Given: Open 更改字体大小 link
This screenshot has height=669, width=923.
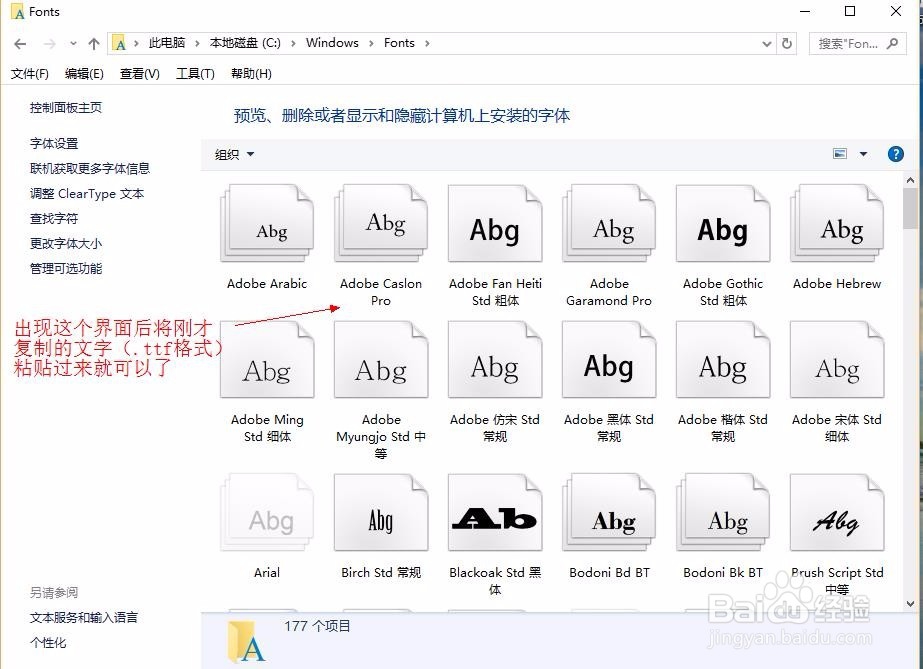Looking at the screenshot, I should tap(66, 244).
